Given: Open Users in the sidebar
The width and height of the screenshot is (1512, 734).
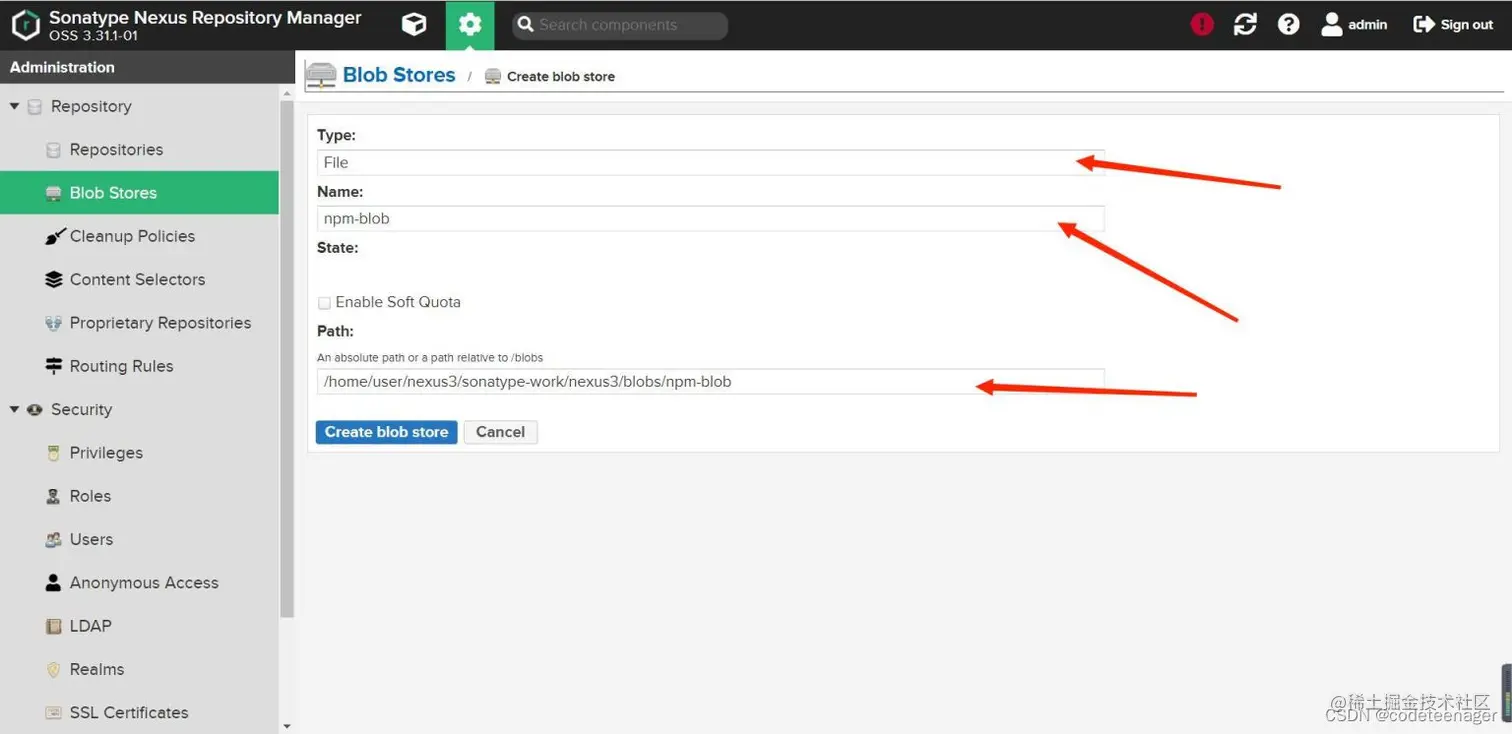Looking at the screenshot, I should pyautogui.click(x=139, y=539).
